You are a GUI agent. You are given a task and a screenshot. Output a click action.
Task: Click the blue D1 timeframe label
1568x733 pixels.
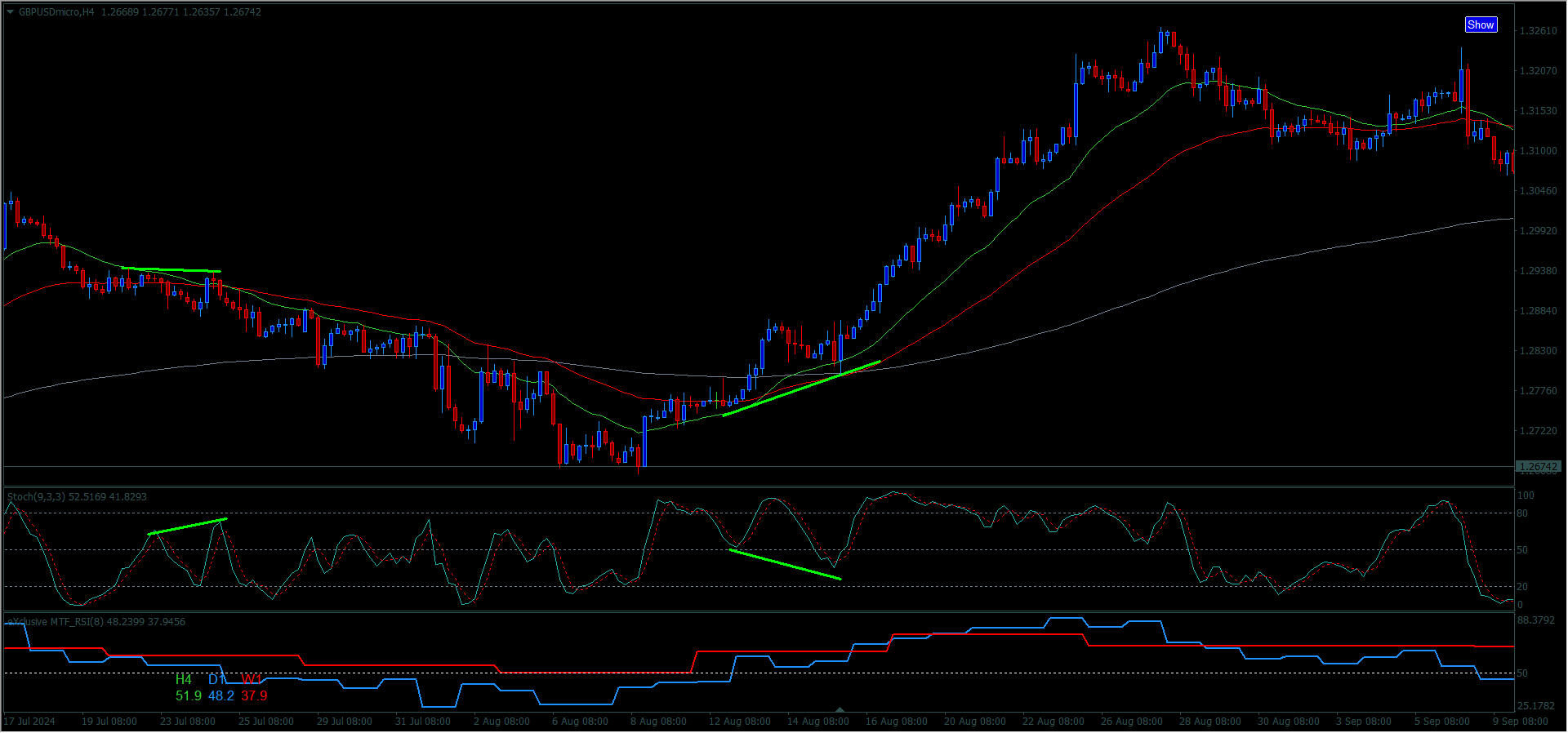(x=216, y=679)
